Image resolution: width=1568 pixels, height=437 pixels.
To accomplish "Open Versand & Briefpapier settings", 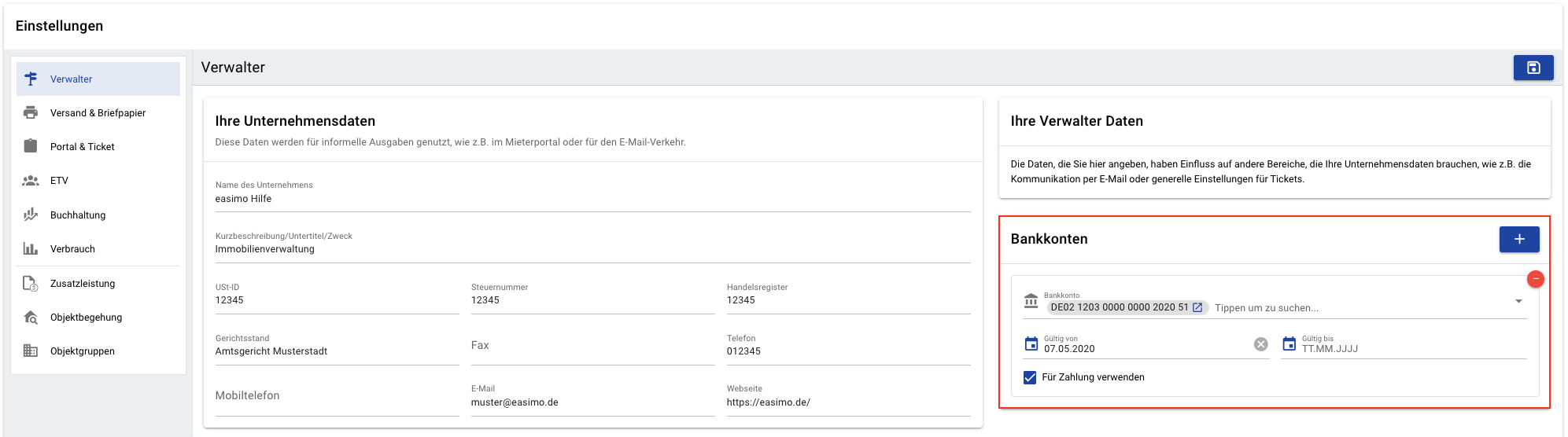I will pos(98,113).
